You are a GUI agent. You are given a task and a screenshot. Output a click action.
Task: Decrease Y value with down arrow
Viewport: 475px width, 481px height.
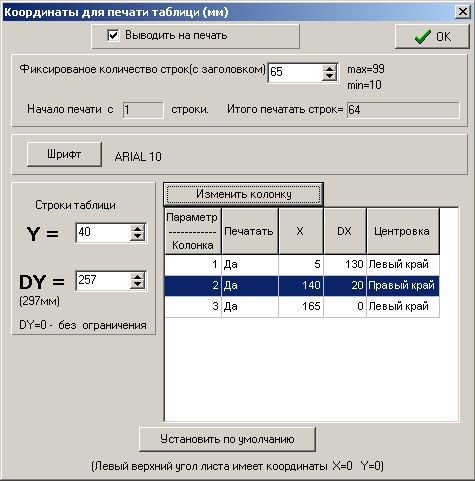(137, 237)
